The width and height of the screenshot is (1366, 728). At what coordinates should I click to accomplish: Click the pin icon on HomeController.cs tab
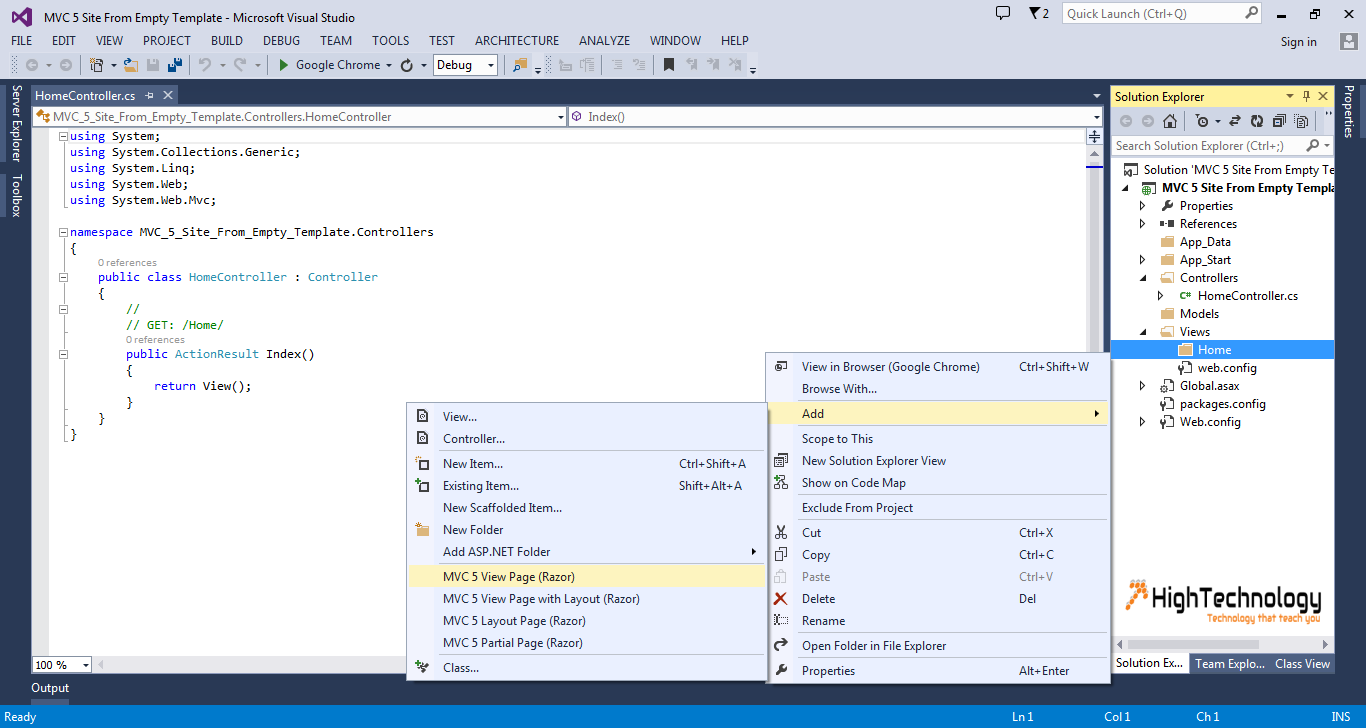coord(149,95)
